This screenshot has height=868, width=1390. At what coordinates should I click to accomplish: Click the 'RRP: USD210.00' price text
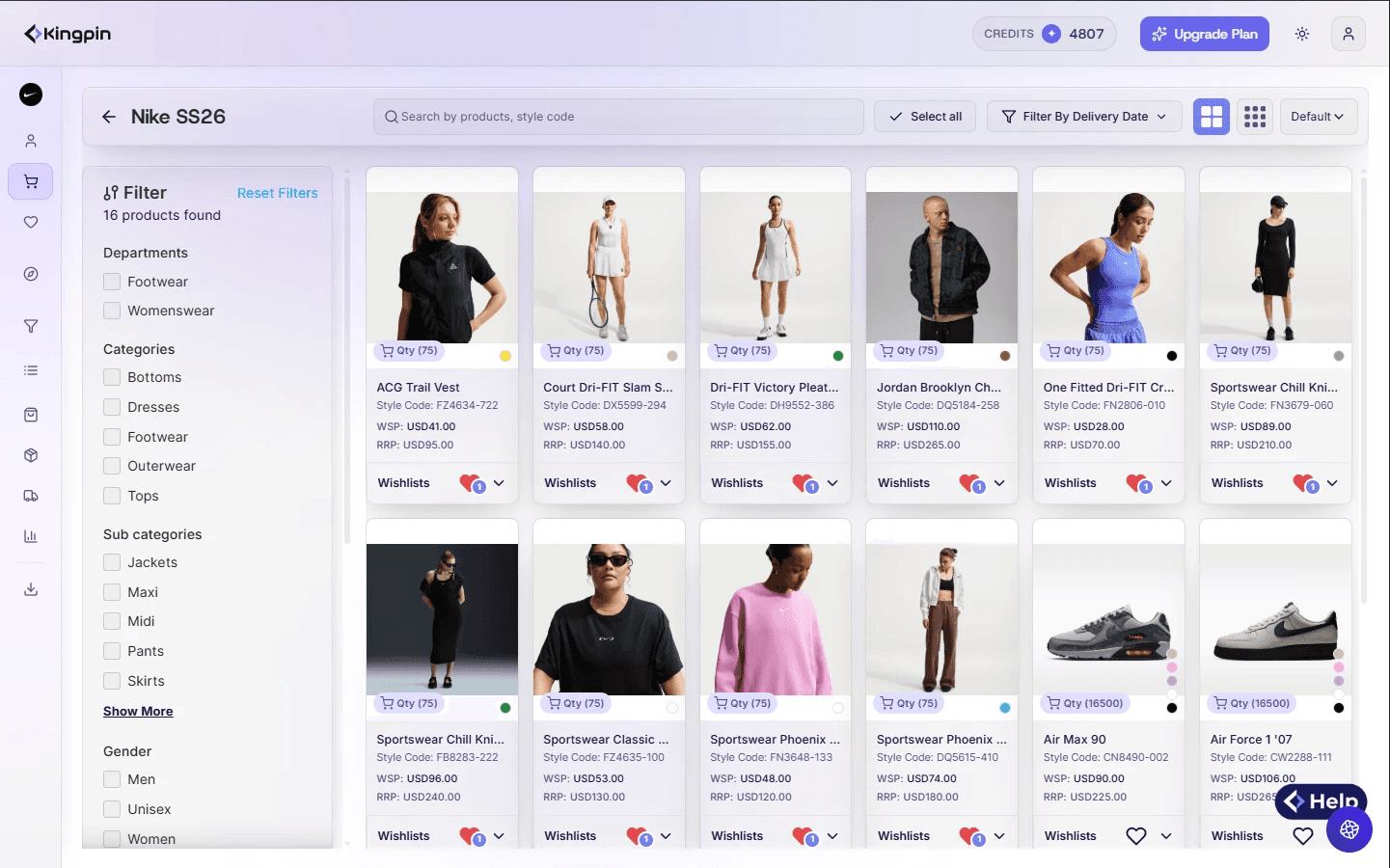point(1251,446)
